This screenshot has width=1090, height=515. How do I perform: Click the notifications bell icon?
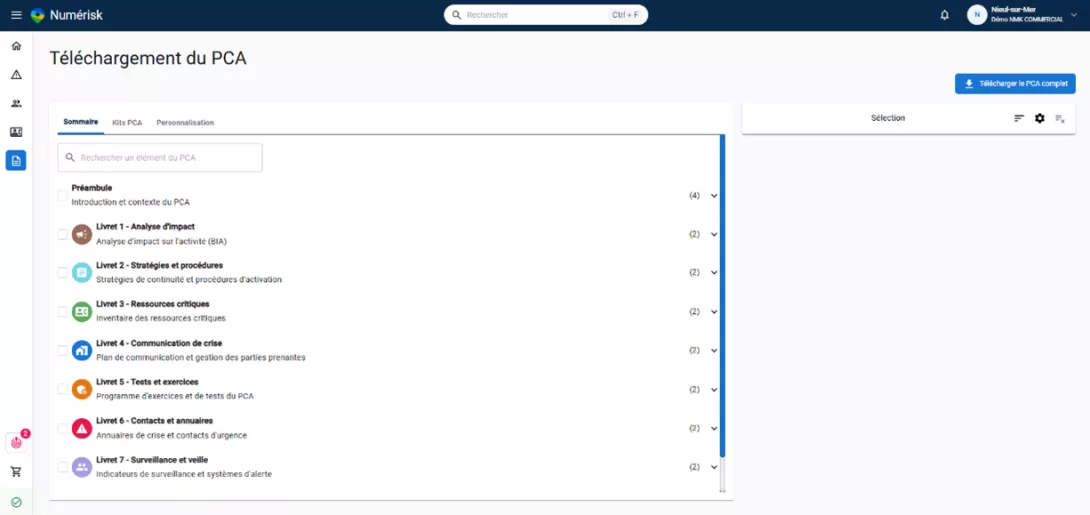pos(944,15)
